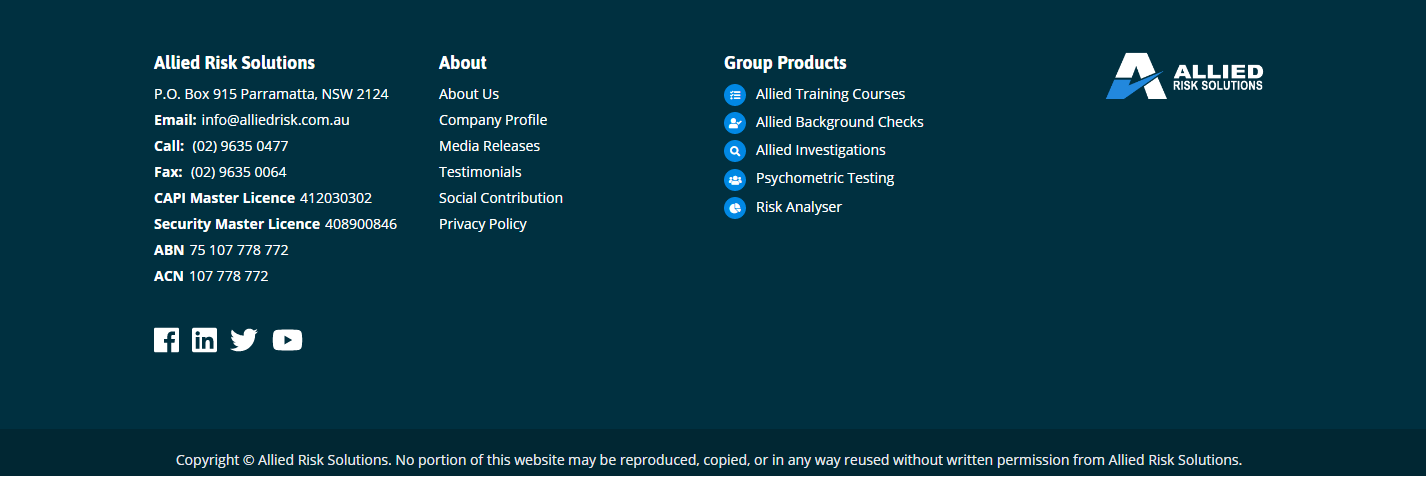Click the Psychometric Testing group icon

(735, 179)
